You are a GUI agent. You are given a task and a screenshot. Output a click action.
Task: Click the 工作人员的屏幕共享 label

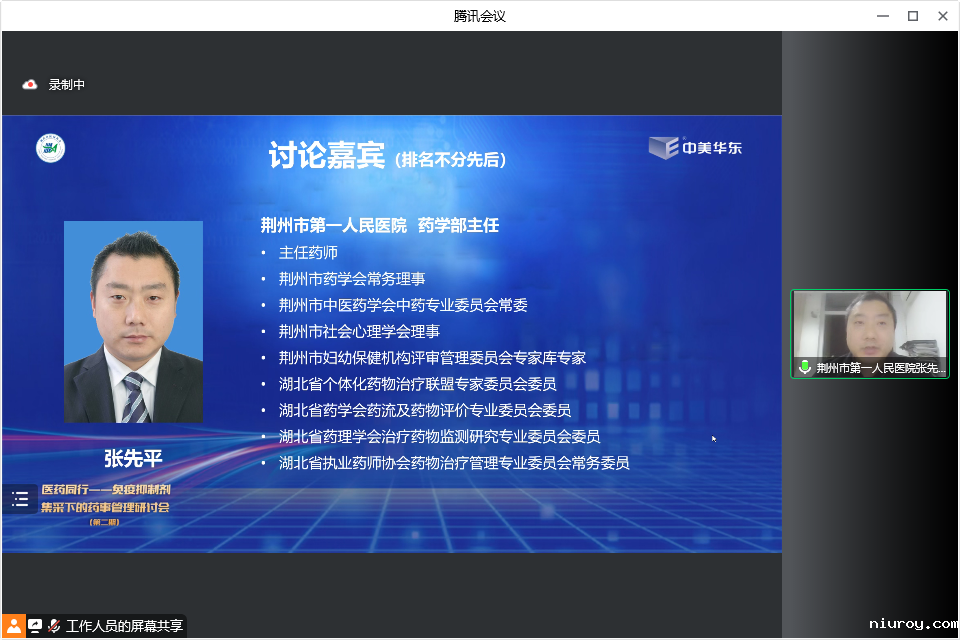click(x=124, y=626)
